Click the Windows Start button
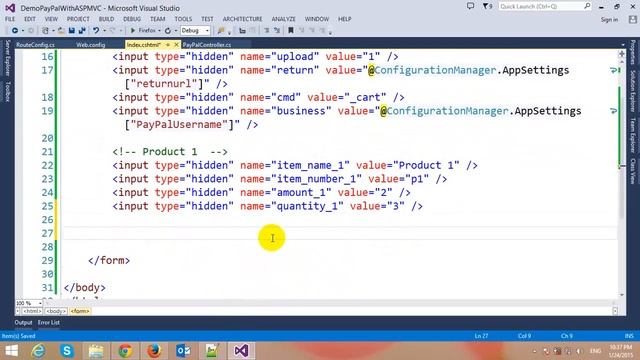Viewport: 640px width, 360px height. [11, 351]
